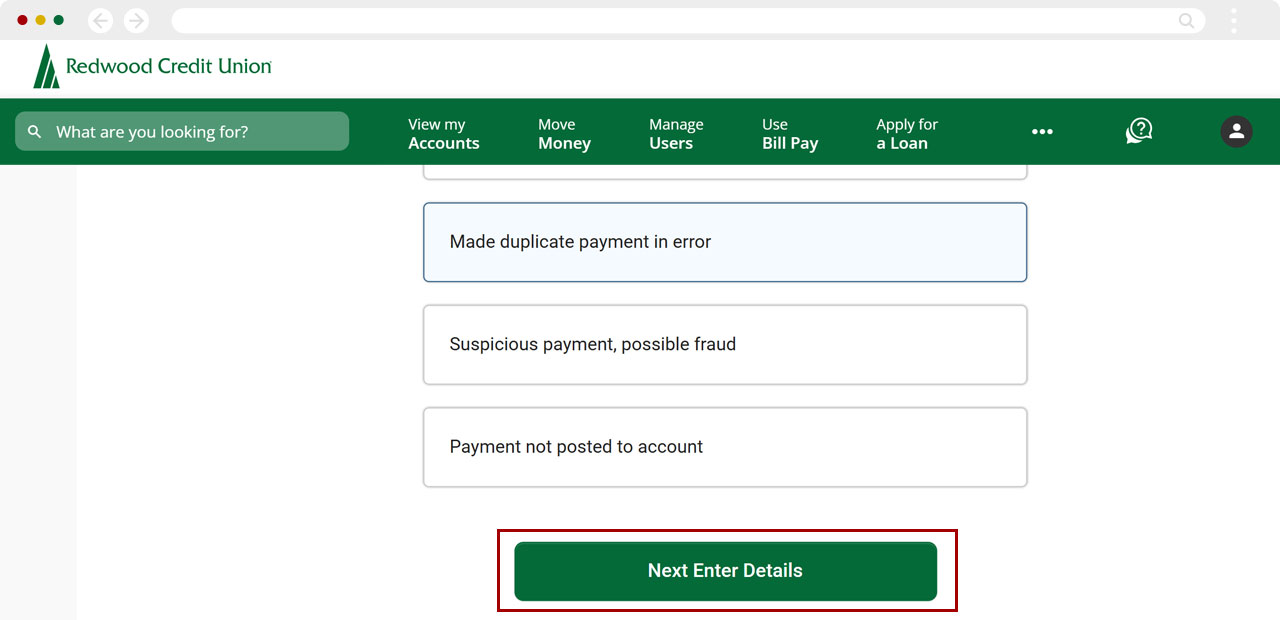
Task: Click the browser address bar
Action: coord(670,20)
